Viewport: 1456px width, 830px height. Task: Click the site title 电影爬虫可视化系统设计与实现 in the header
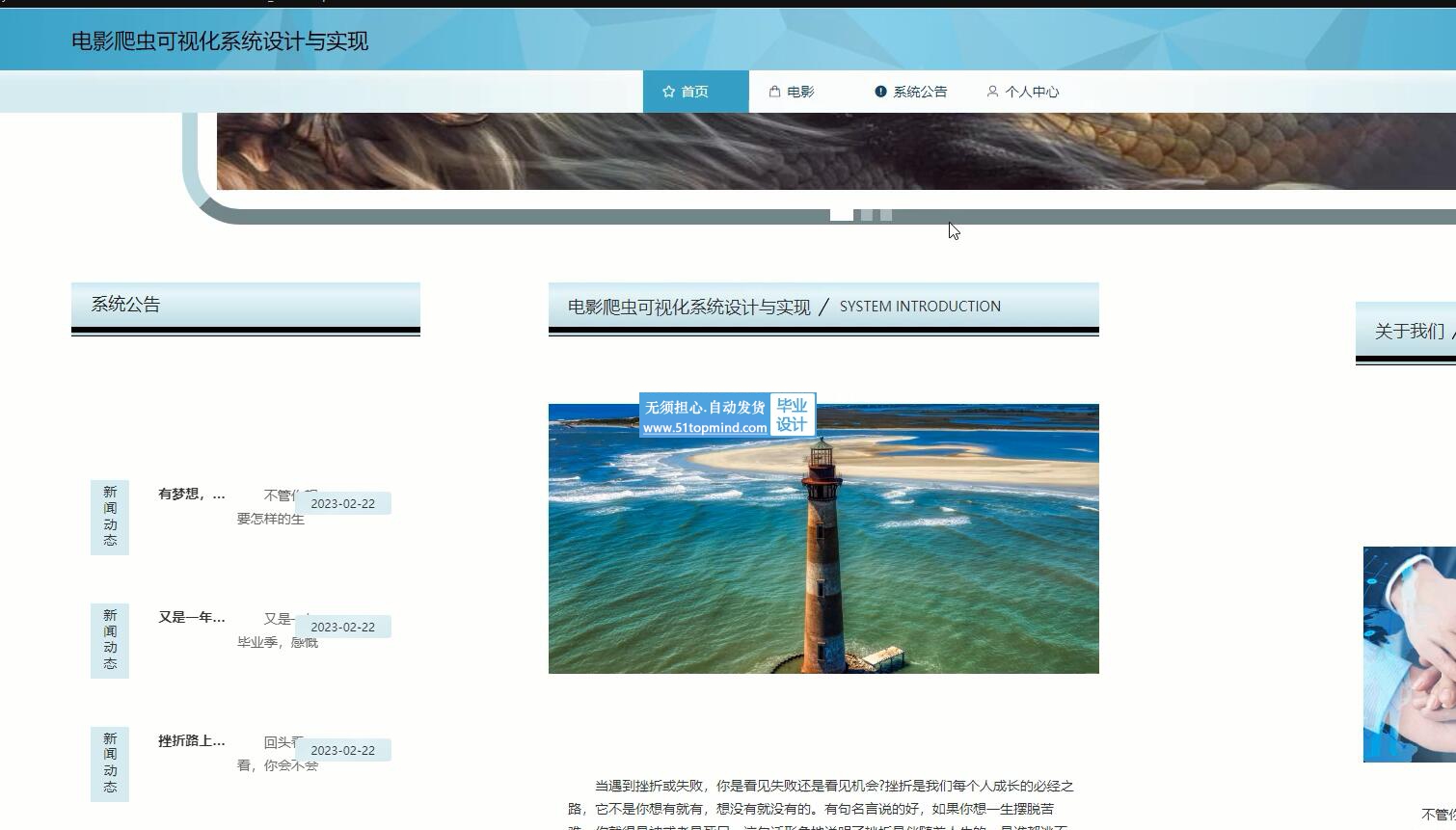220,41
